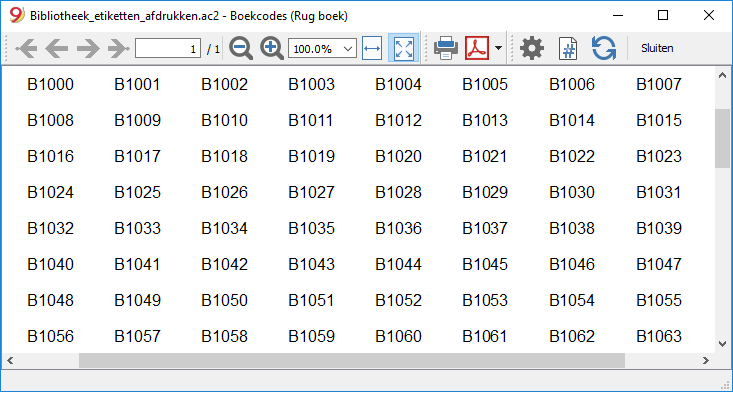This screenshot has height=393, width=733.
Task: Minimize the Boekcodes preview window
Action: (618, 15)
